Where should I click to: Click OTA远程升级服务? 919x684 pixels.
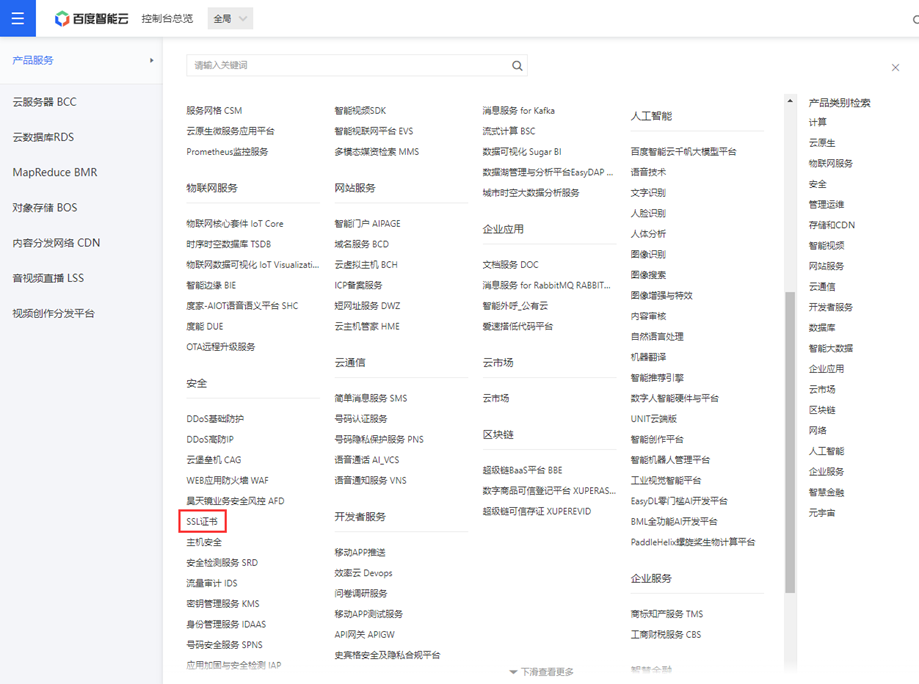(221, 347)
